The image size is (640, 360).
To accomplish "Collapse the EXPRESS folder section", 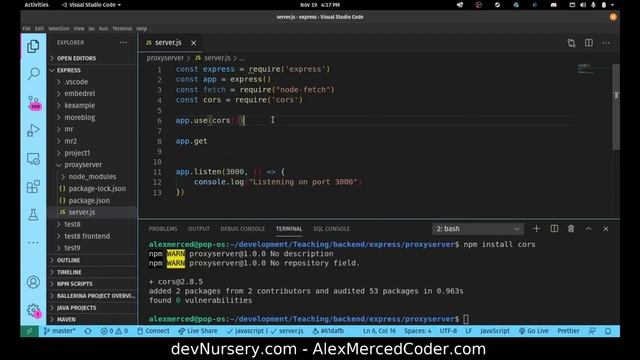I will click(69, 70).
